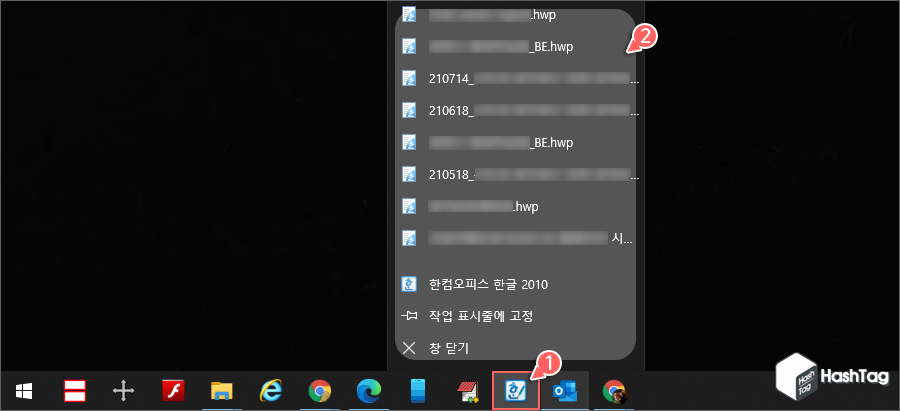900x411 pixels.
Task: Open Microsoft Outlook from the taskbar
Action: (565, 391)
